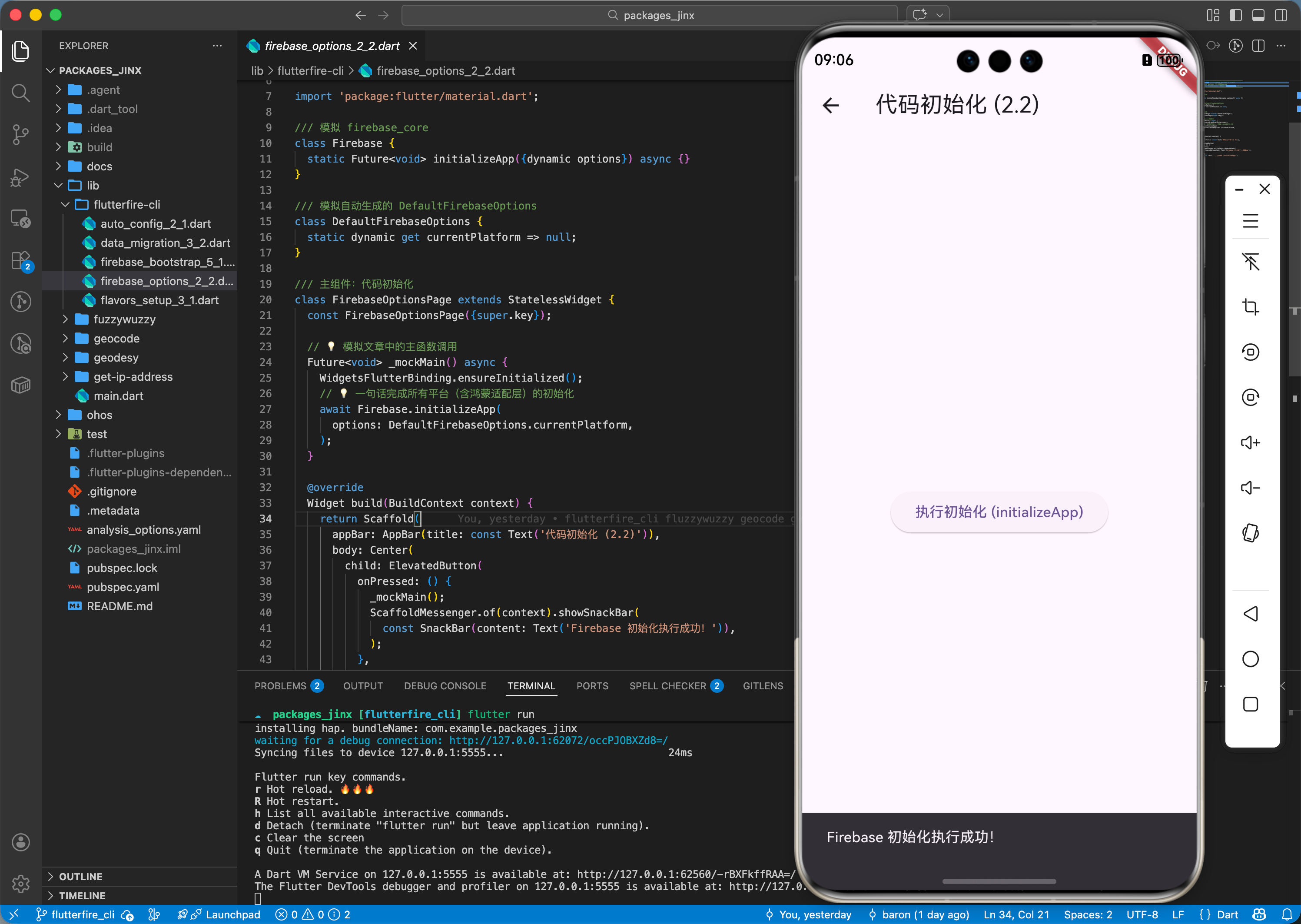Viewport: 1301px width, 924px height.
Task: Switch to the DEBUG CONSOLE tab
Action: (445, 685)
